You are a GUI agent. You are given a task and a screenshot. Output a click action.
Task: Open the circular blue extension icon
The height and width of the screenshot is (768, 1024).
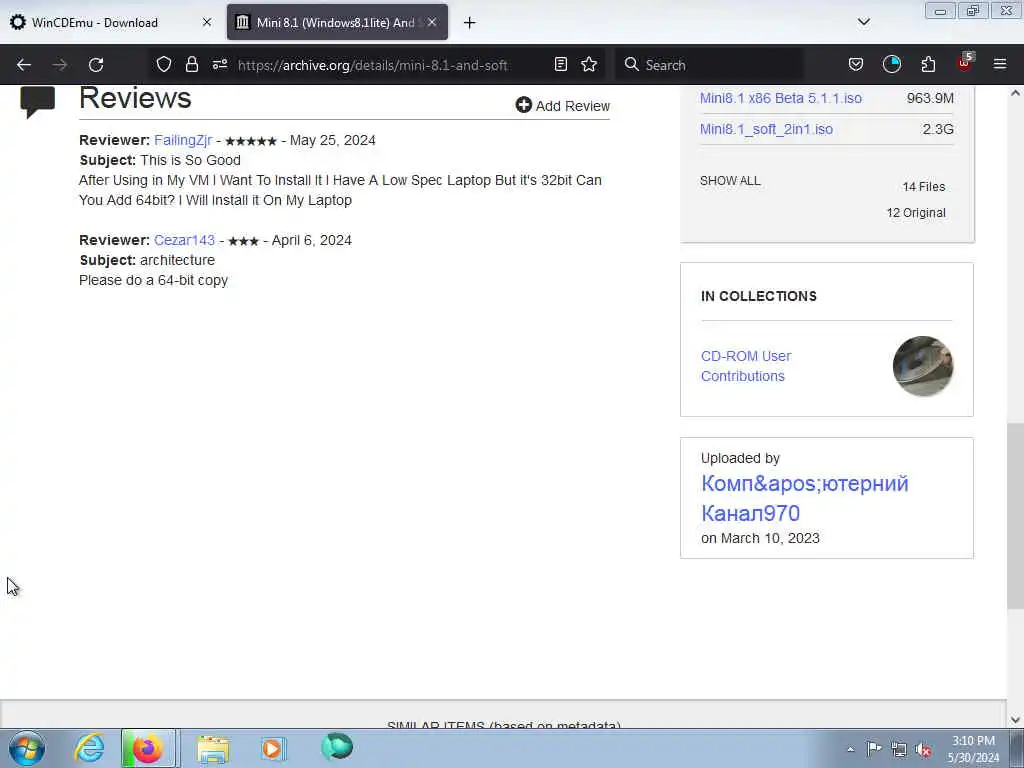[891, 64]
